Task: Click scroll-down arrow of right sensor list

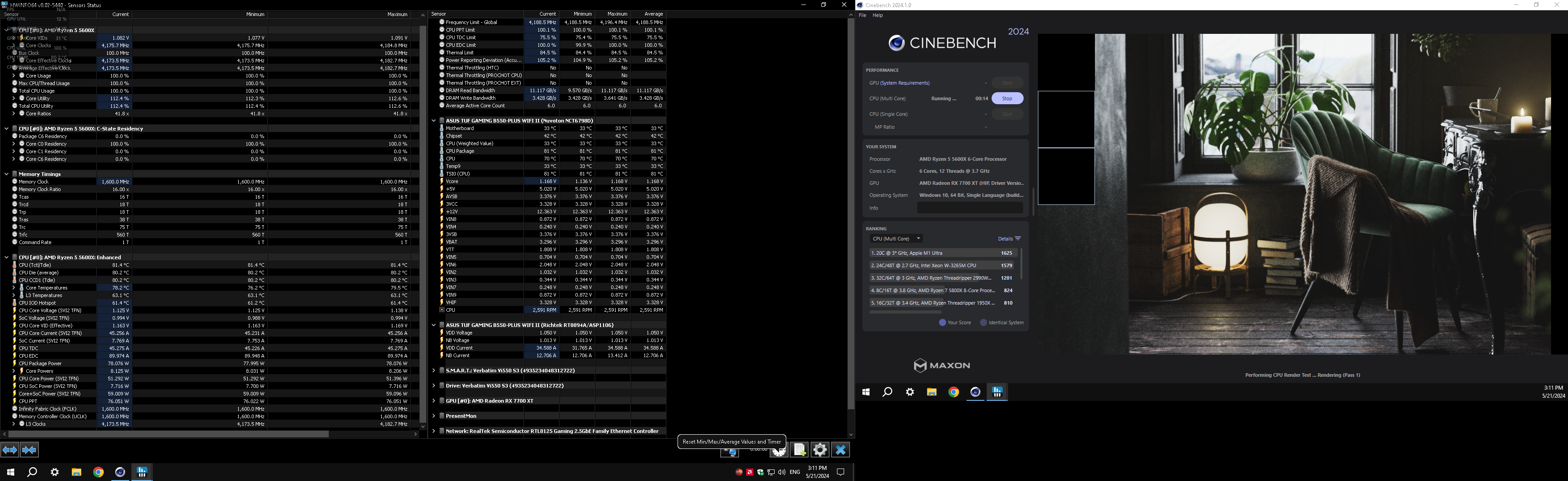Action: point(851,435)
